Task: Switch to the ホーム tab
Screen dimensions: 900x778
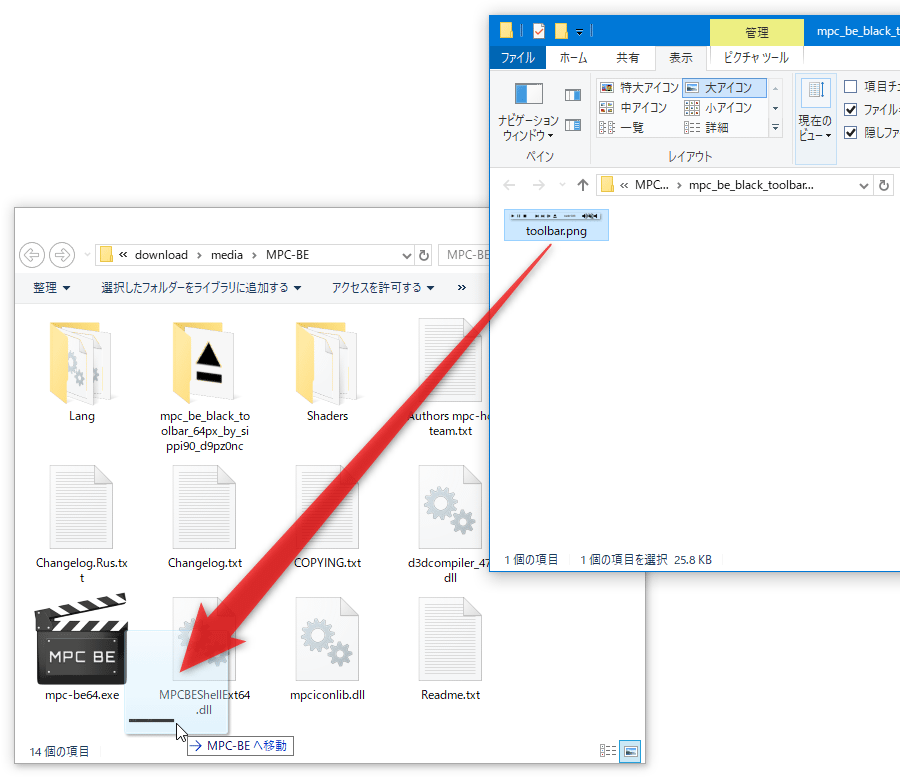Action: click(x=573, y=57)
